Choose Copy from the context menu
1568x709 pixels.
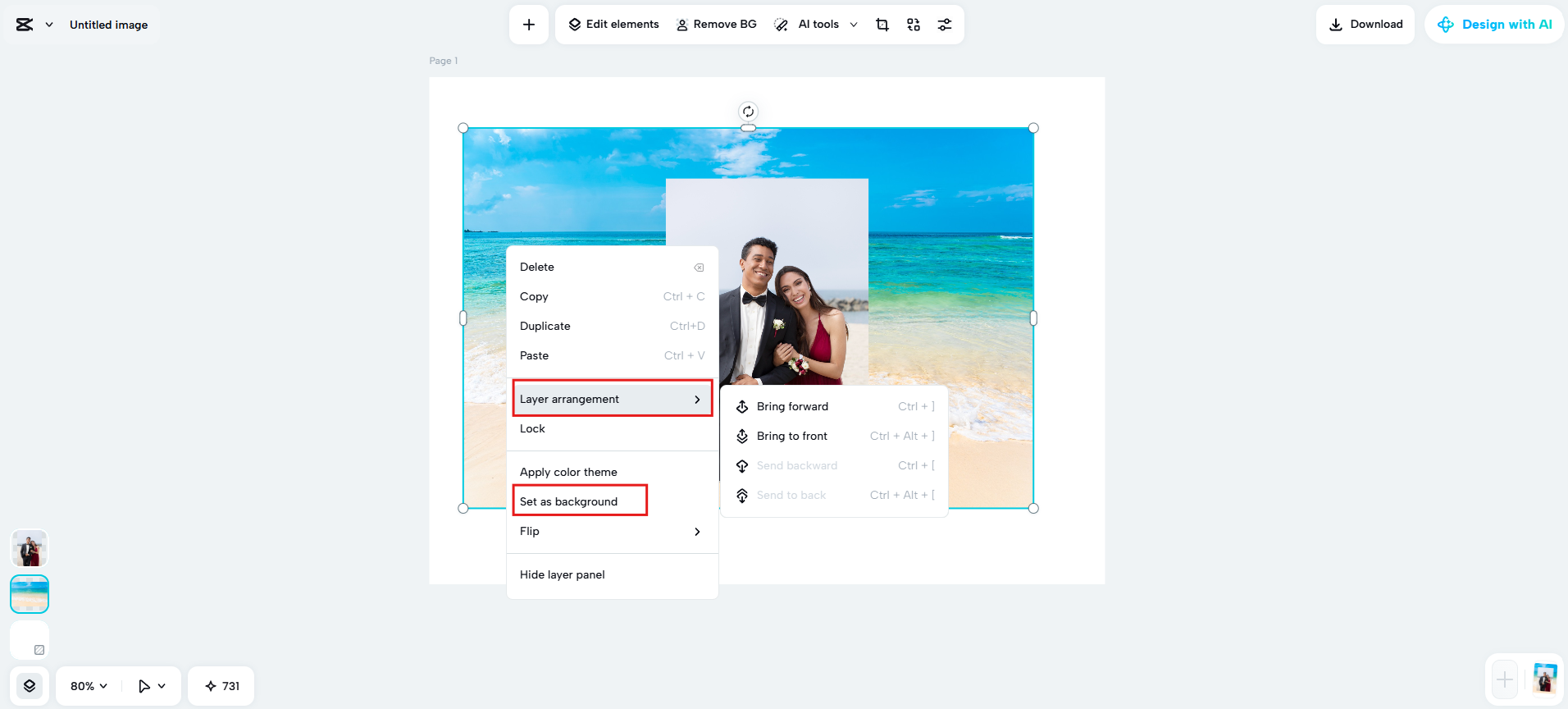click(613, 296)
